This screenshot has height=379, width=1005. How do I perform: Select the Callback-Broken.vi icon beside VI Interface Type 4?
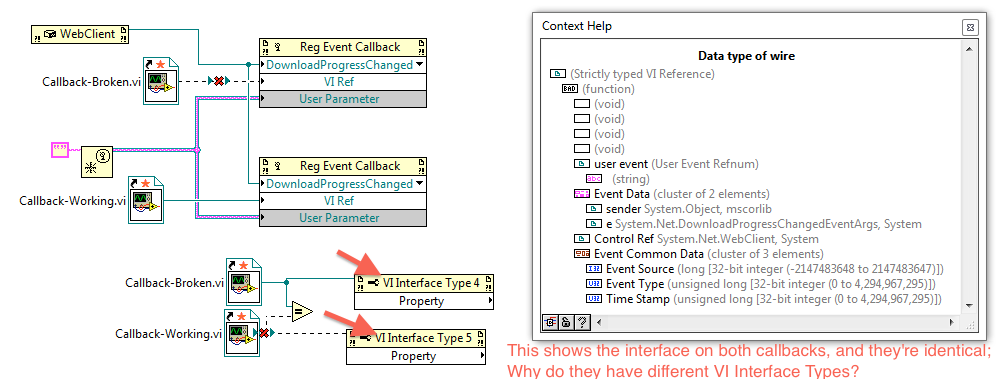click(245, 282)
